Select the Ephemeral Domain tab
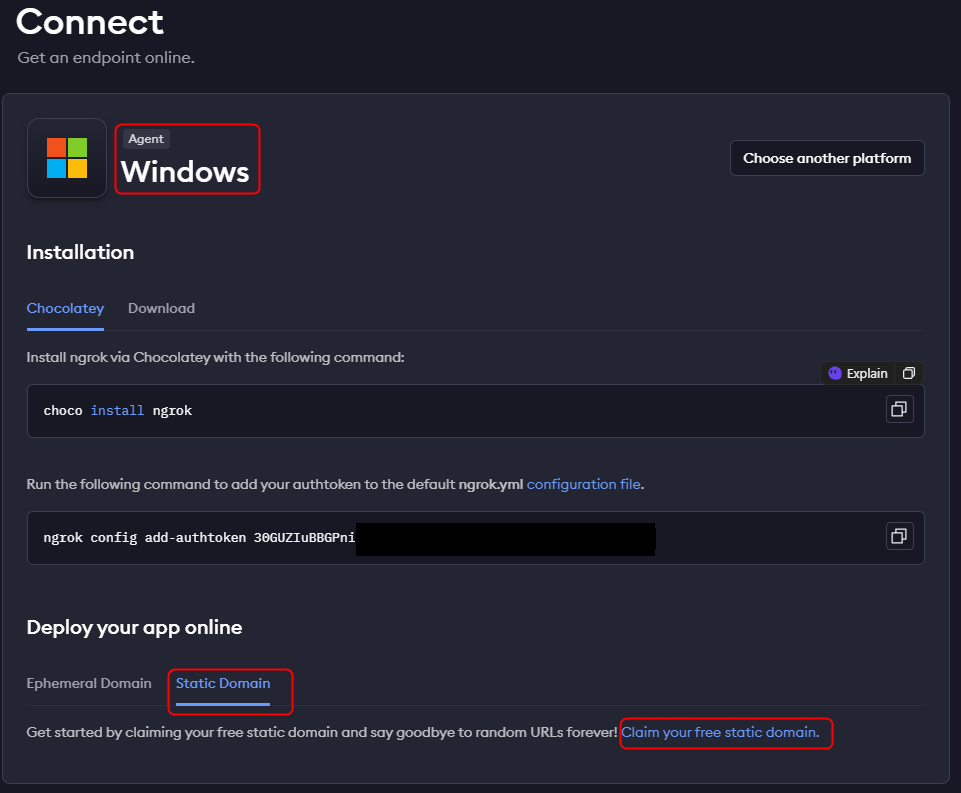 [89, 683]
